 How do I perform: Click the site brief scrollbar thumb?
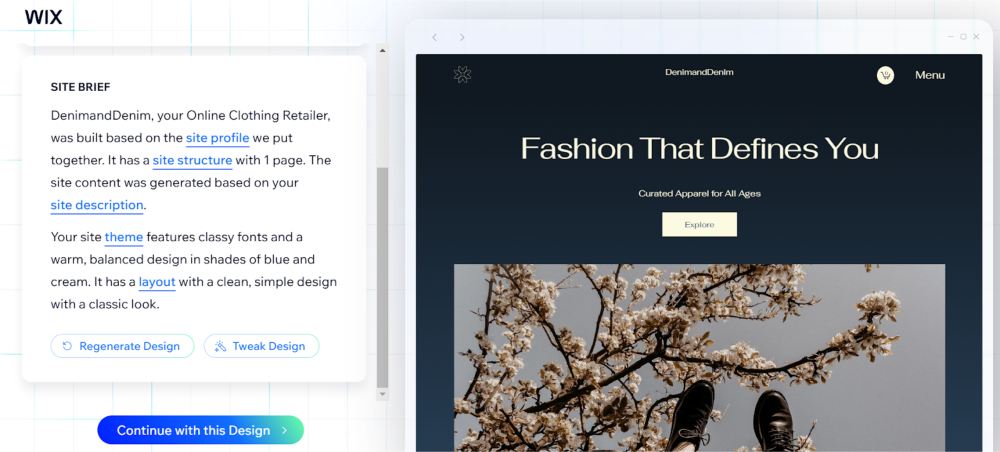tap(383, 278)
